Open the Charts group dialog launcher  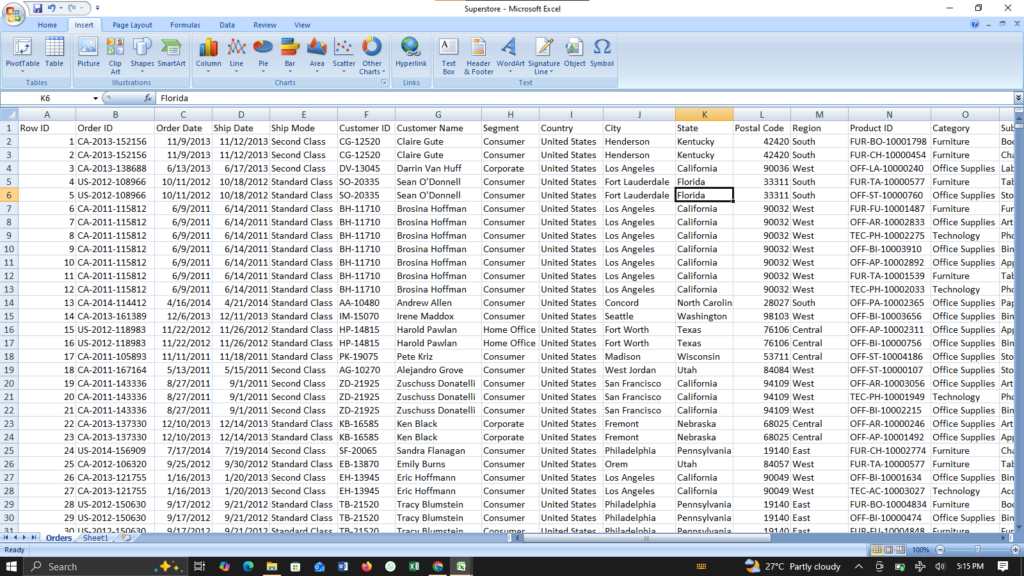[383, 83]
